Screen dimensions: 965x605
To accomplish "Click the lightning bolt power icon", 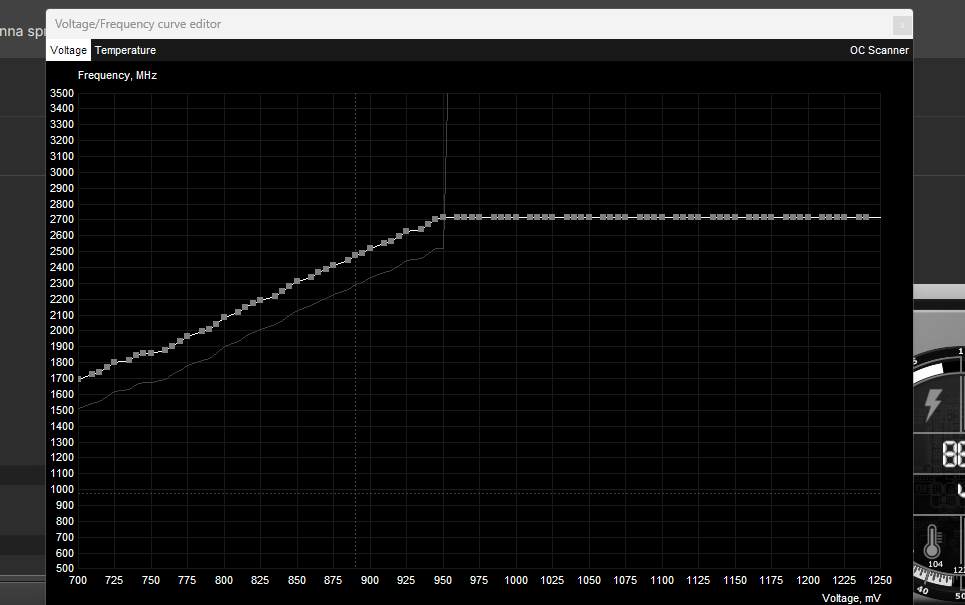I will click(x=932, y=405).
